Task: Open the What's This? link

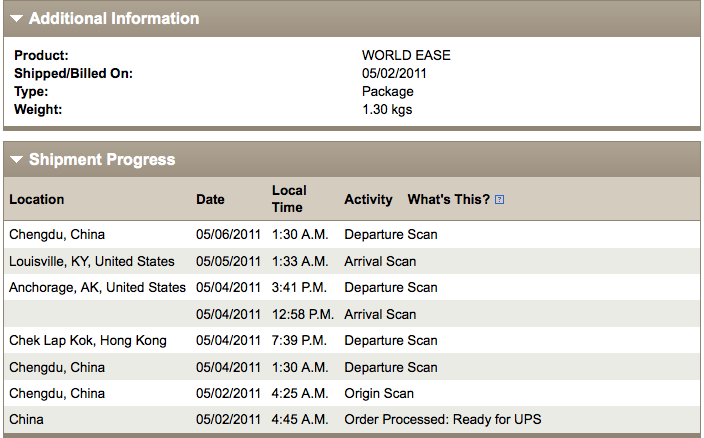Action: [448, 199]
